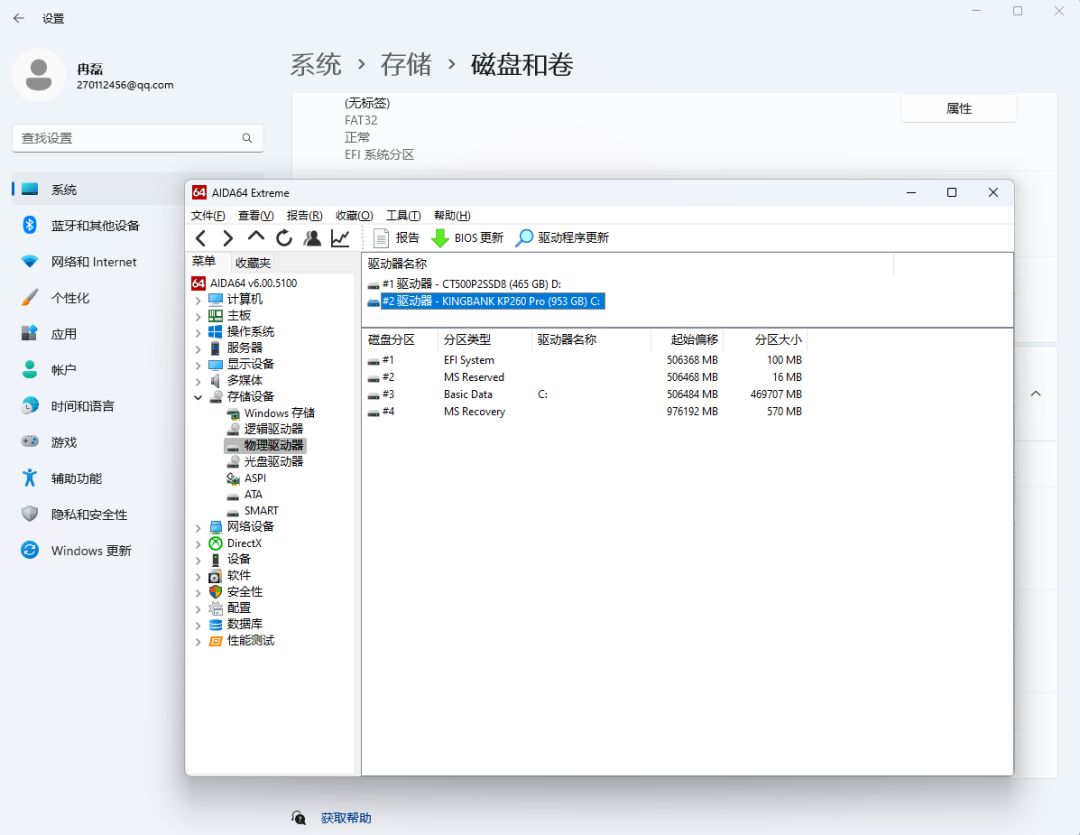Viewport: 1080px width, 835px height.
Task: Open the 工具(T) menu
Action: 403,216
